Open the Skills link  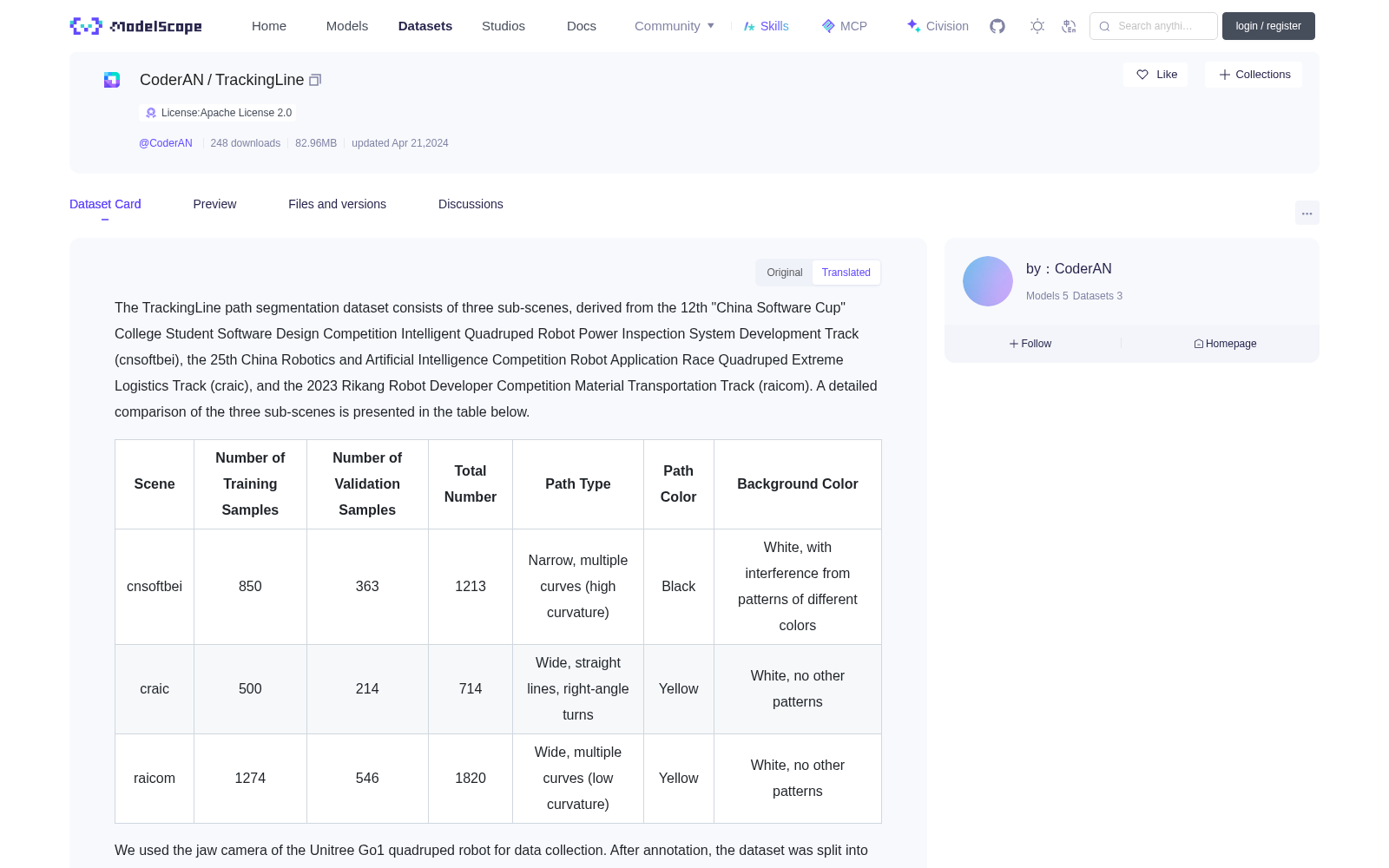click(766, 26)
